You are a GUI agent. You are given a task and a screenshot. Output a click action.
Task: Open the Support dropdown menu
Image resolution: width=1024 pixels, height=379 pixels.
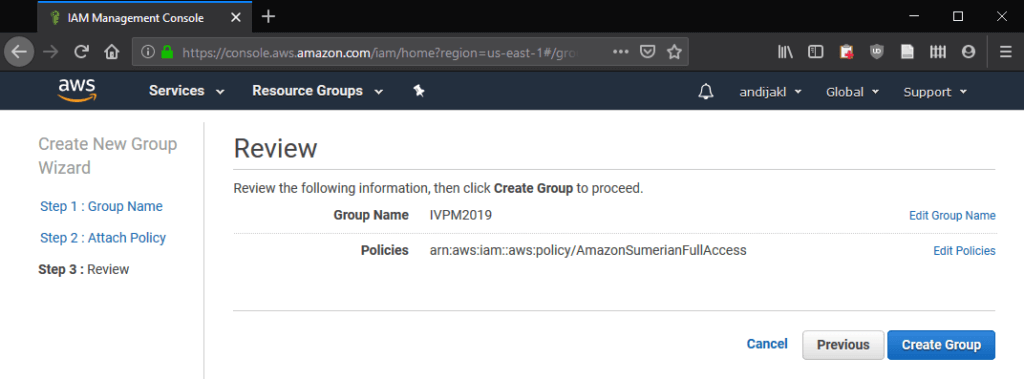[x=935, y=92]
